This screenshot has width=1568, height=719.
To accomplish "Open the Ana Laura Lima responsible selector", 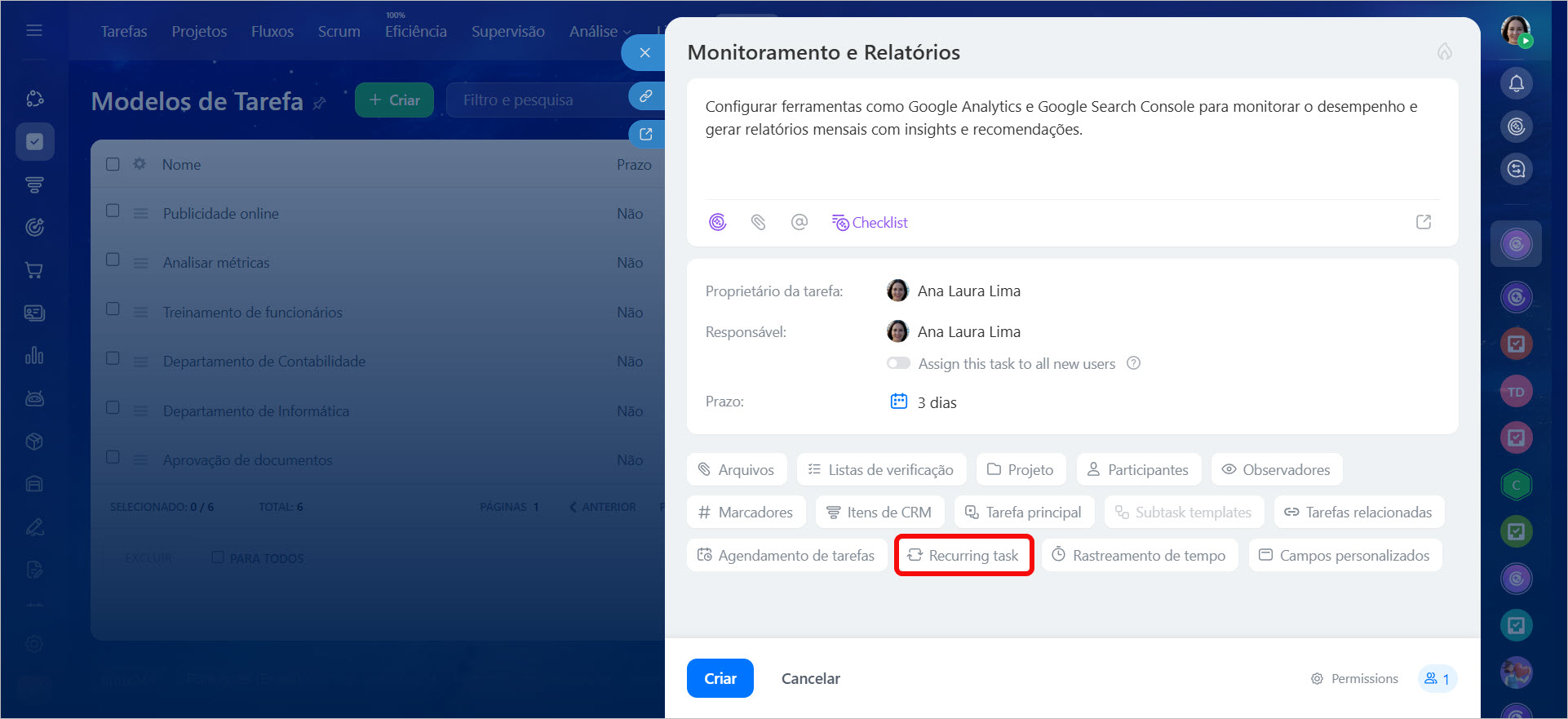I will 968,332.
